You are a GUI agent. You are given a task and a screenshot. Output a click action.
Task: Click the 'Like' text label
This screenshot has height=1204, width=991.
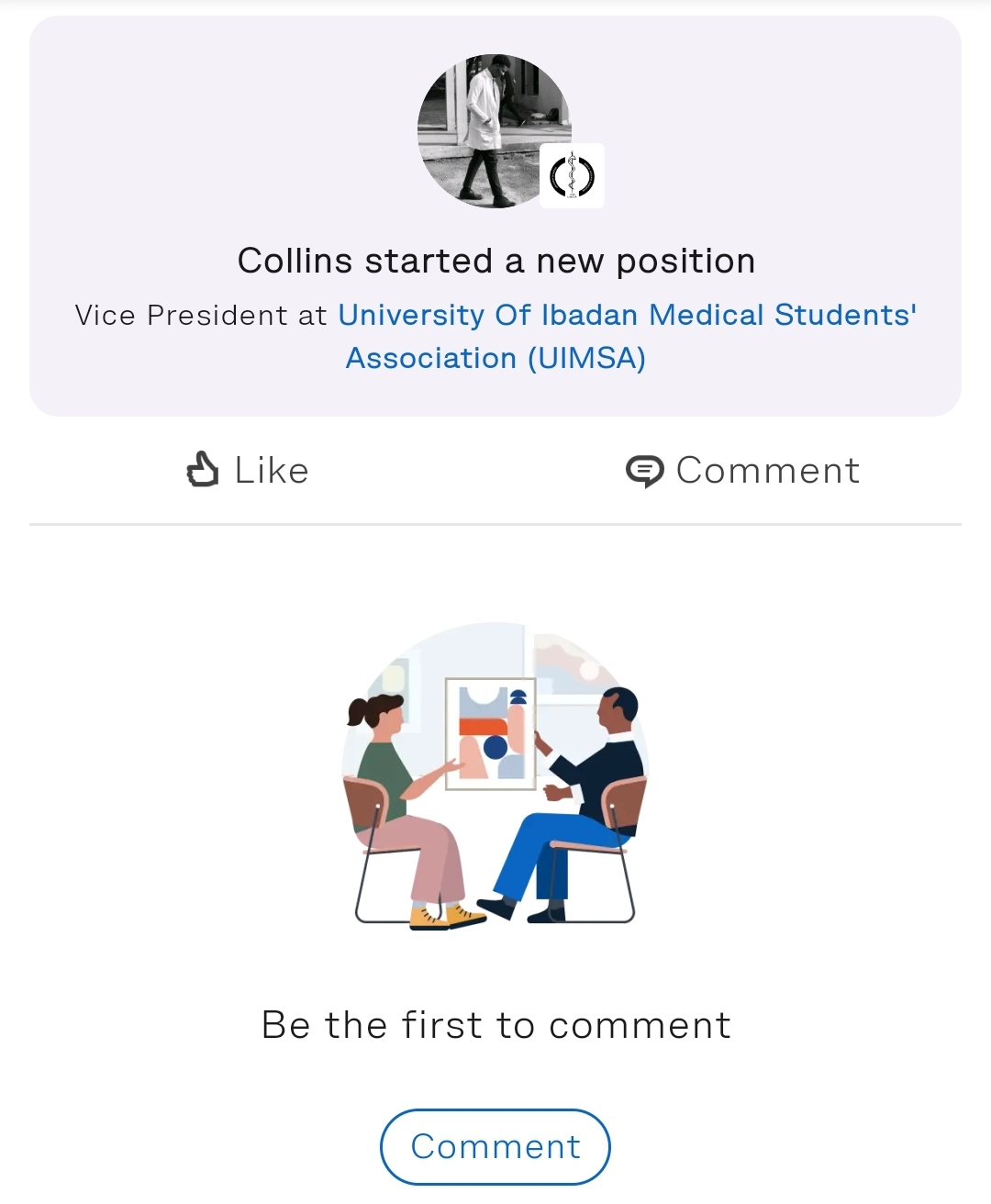[272, 470]
